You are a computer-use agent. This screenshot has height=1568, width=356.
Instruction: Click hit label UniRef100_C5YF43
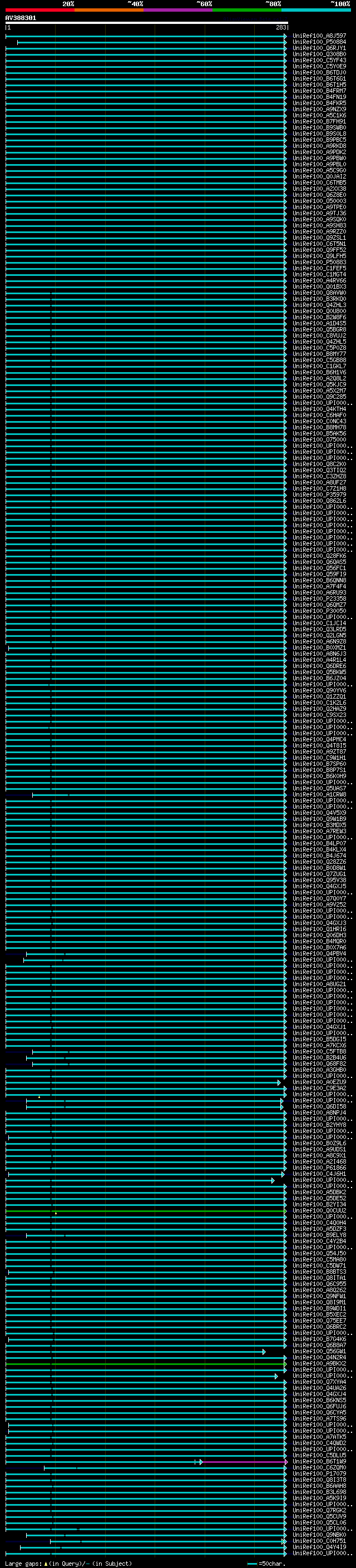coord(319,60)
